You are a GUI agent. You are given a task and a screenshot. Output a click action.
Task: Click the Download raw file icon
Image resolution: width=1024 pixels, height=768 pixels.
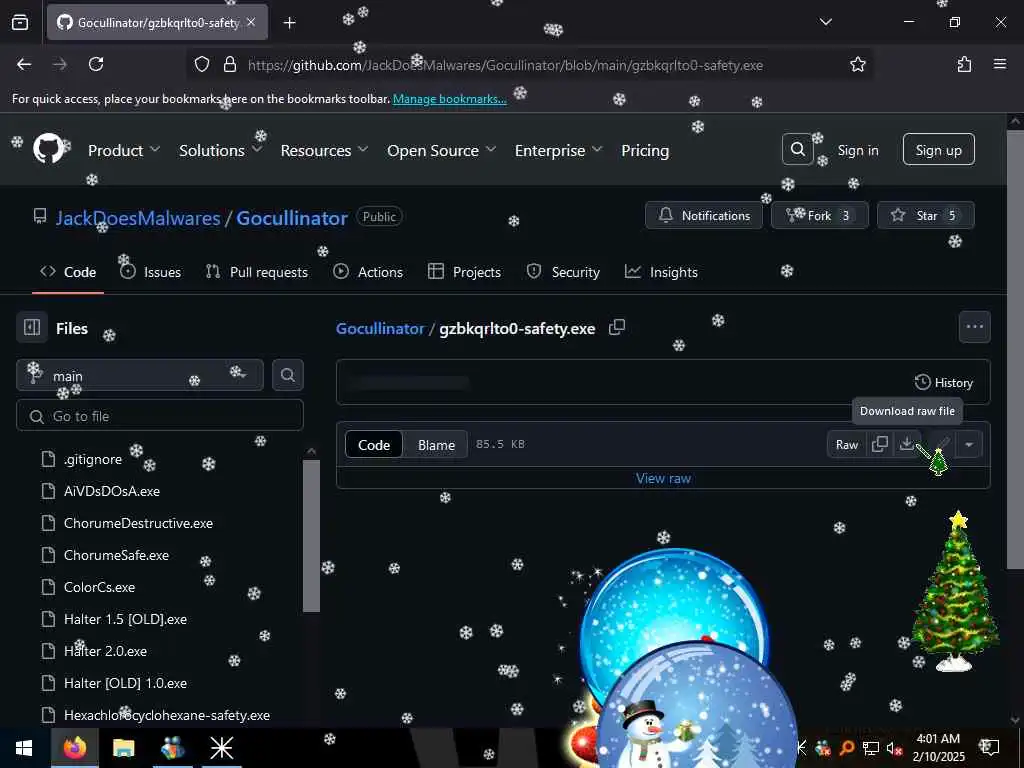(x=906, y=444)
